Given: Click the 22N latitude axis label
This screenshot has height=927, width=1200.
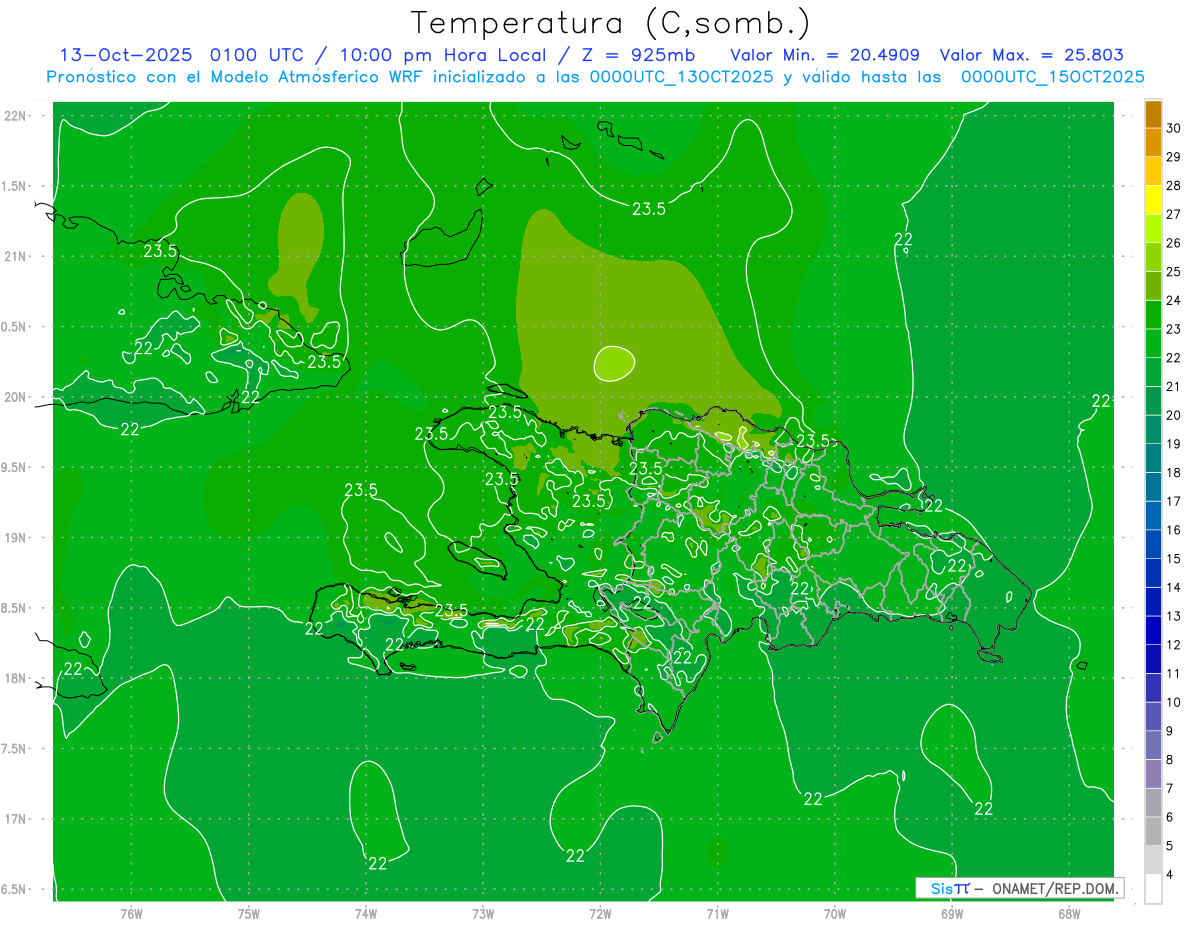Looking at the screenshot, I should [x=17, y=116].
